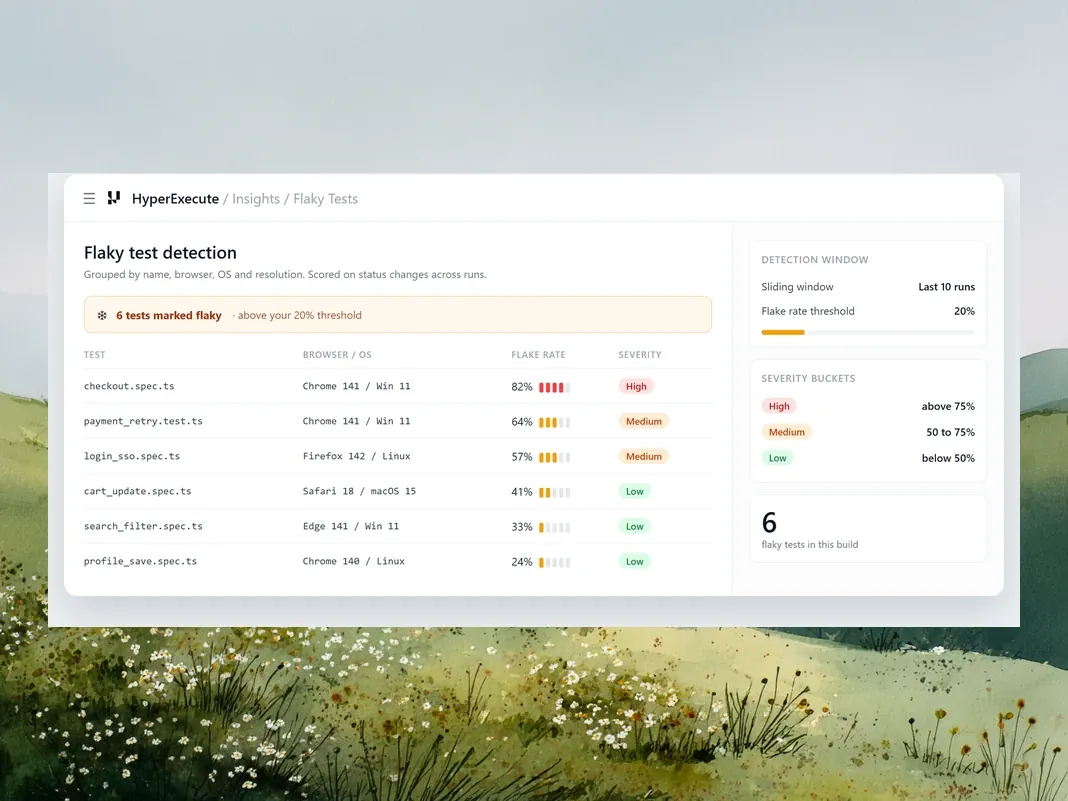Click Medium badge in Severity Buckets
The height and width of the screenshot is (801, 1068).
(x=787, y=432)
